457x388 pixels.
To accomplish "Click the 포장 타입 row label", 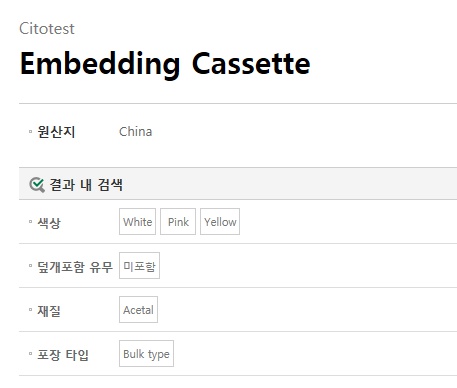I will [x=63, y=355].
